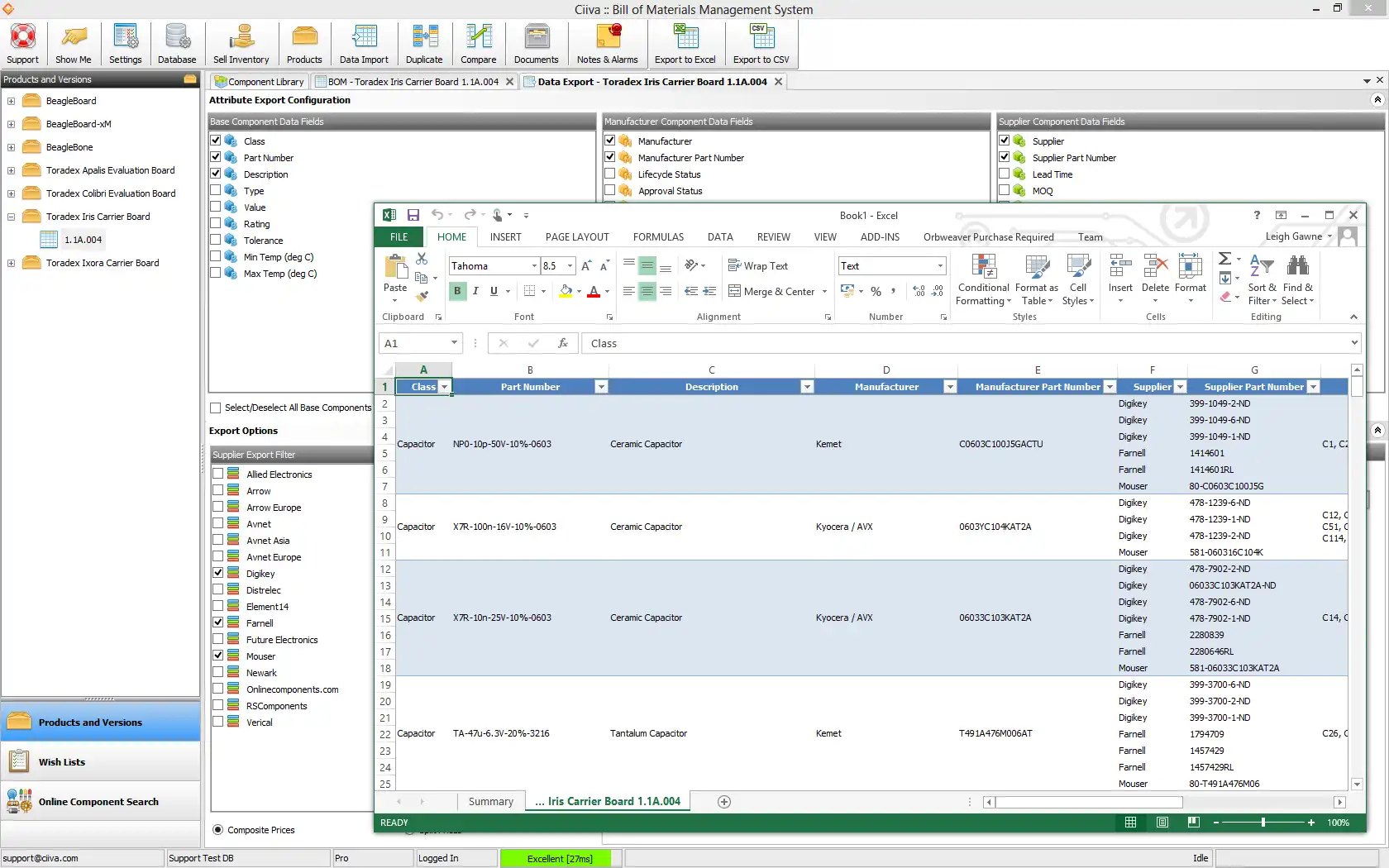Select the Composite Prices radio button
This screenshot has height=868, width=1389.
[218, 830]
